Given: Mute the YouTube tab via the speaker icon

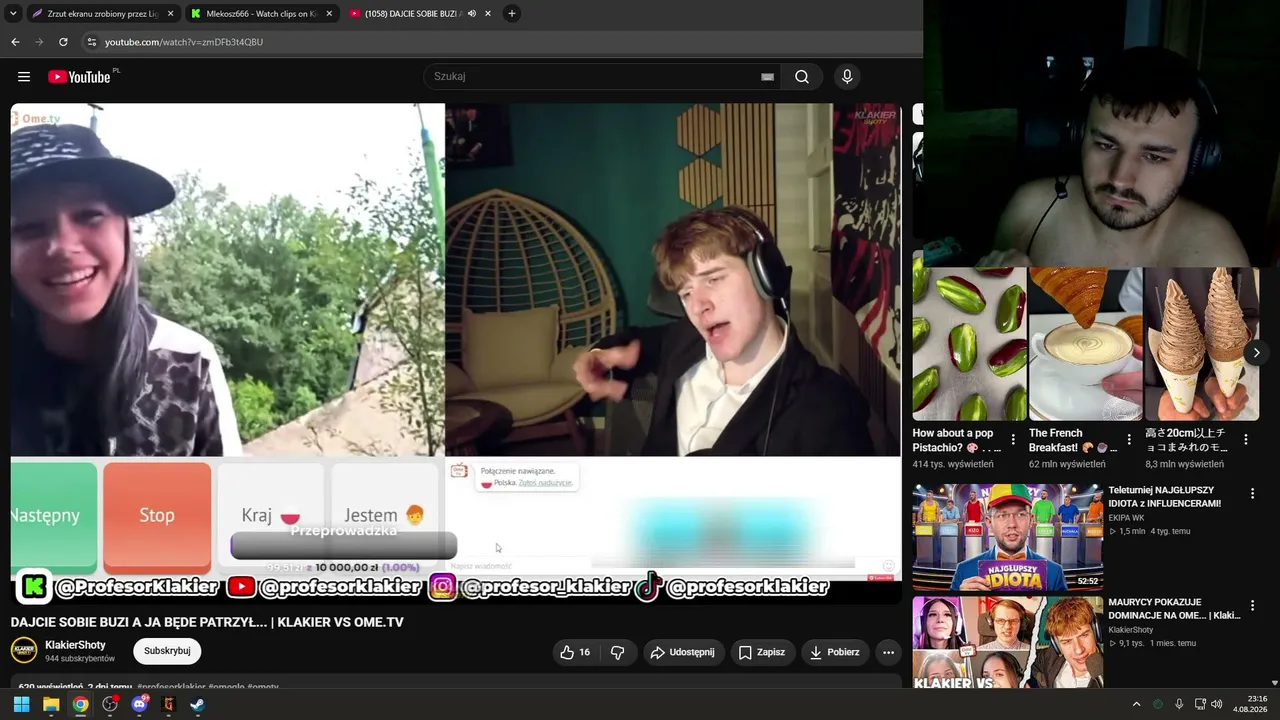Looking at the screenshot, I should coord(472,14).
